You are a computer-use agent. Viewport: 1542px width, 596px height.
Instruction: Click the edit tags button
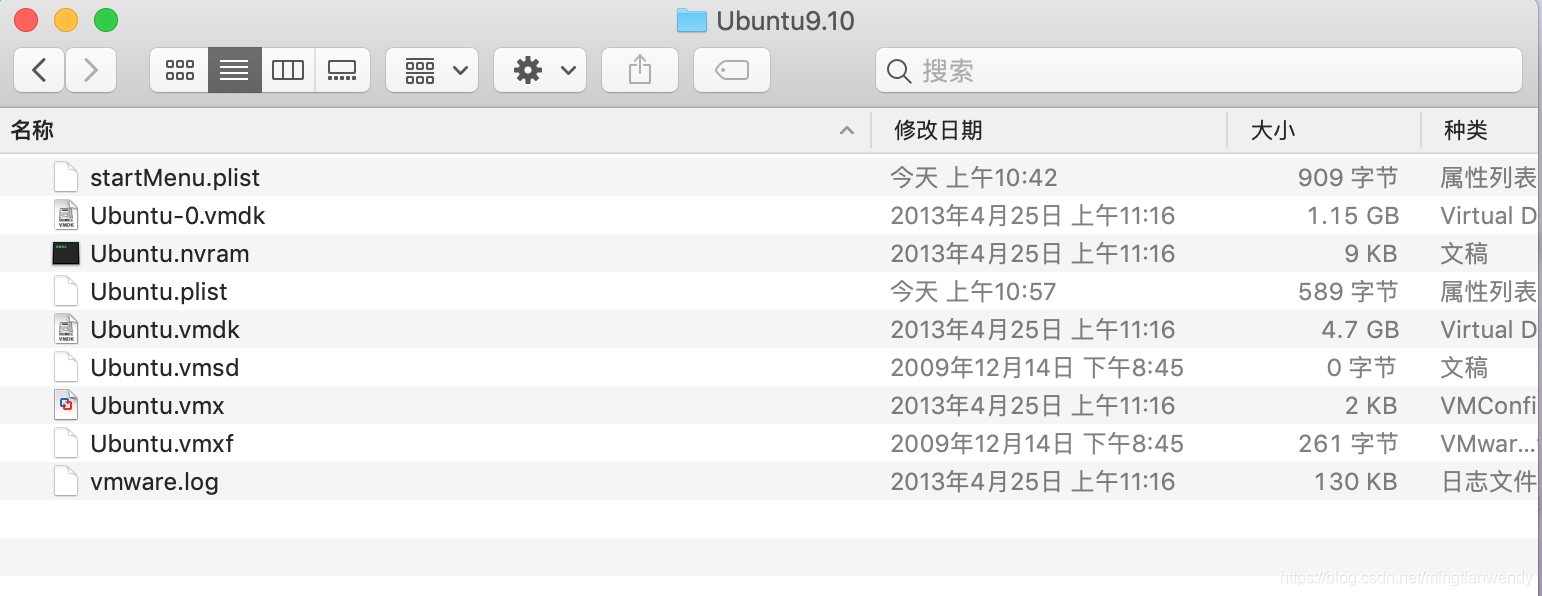[732, 70]
